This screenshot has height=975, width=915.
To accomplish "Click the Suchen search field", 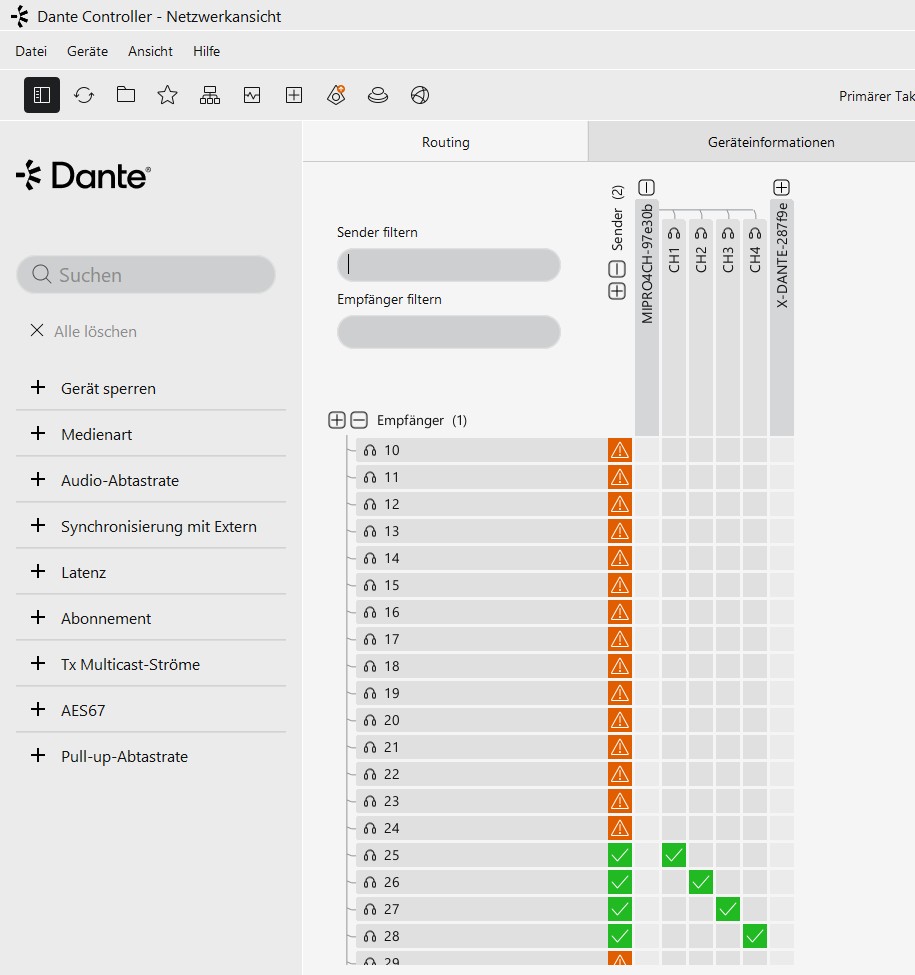I will coord(146,274).
